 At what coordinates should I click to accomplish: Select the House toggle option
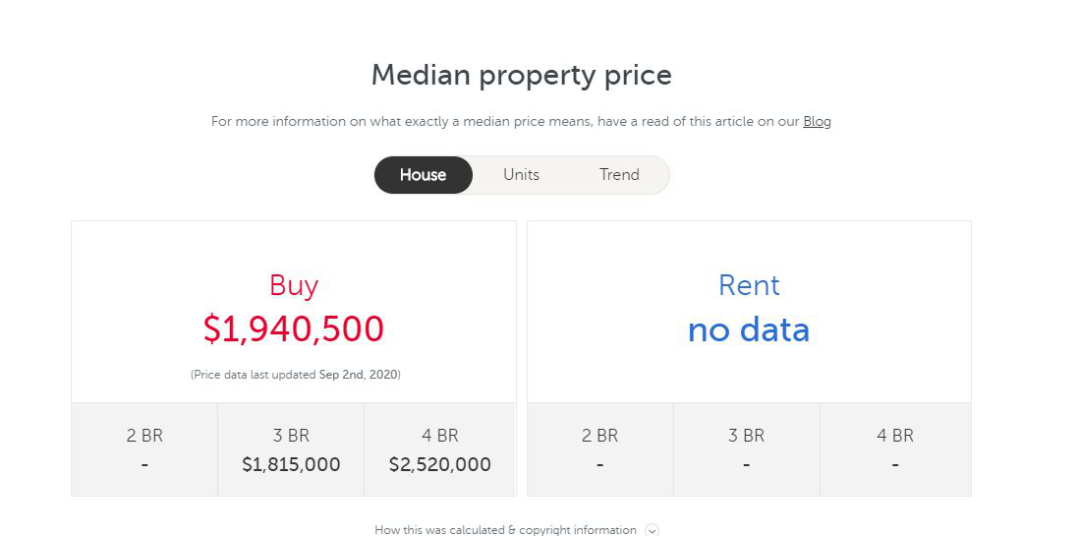(x=423, y=175)
